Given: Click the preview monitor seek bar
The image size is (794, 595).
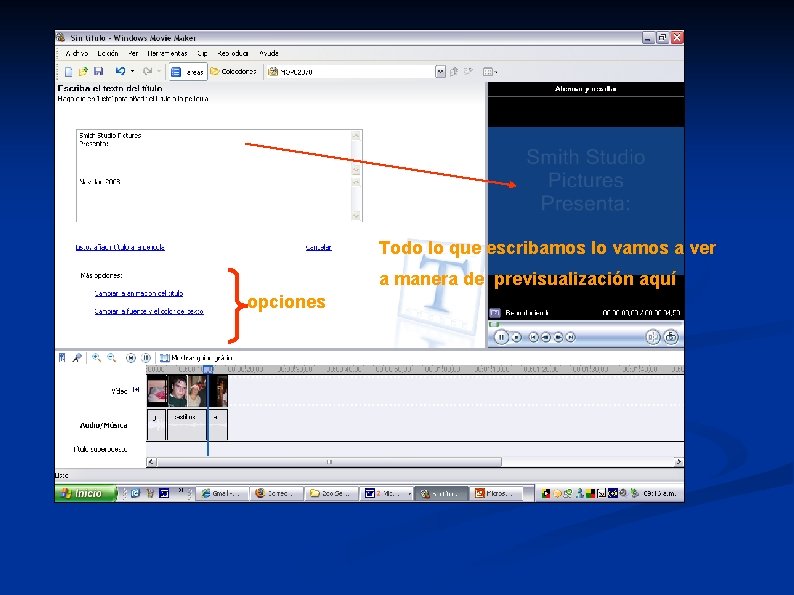Looking at the screenshot, I should (585, 325).
